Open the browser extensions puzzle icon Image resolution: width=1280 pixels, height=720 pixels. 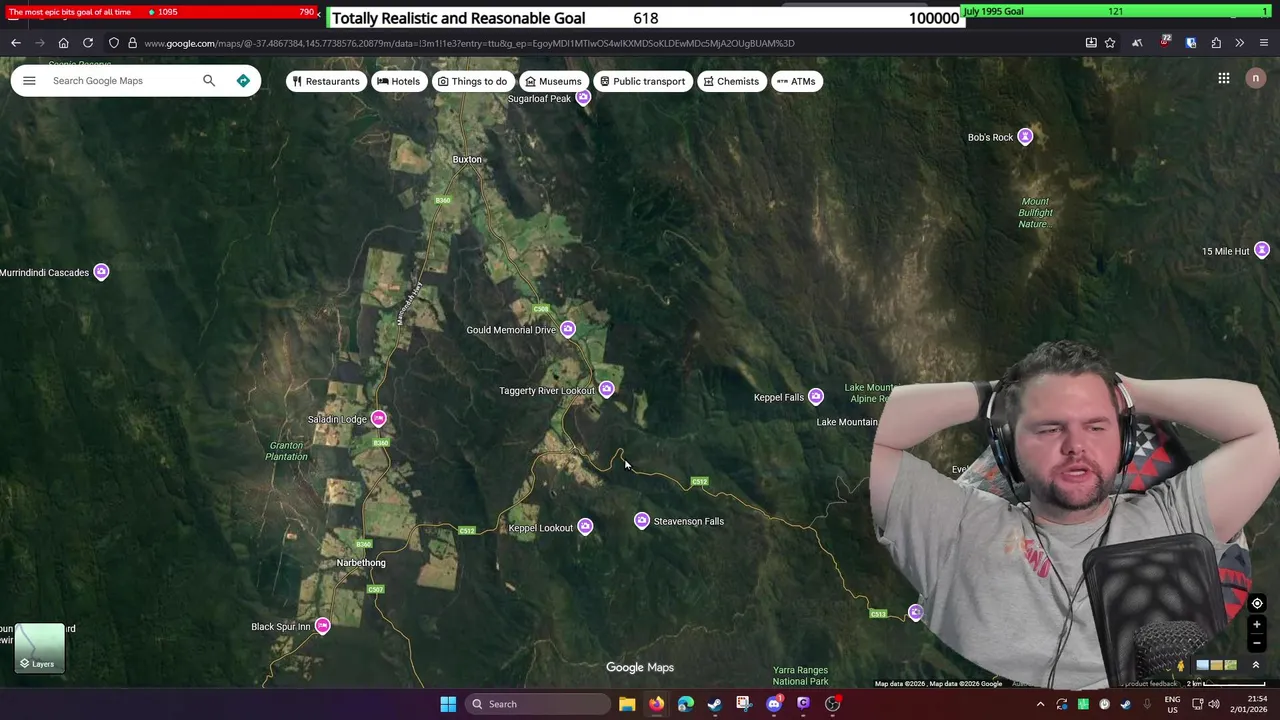click(x=1216, y=43)
